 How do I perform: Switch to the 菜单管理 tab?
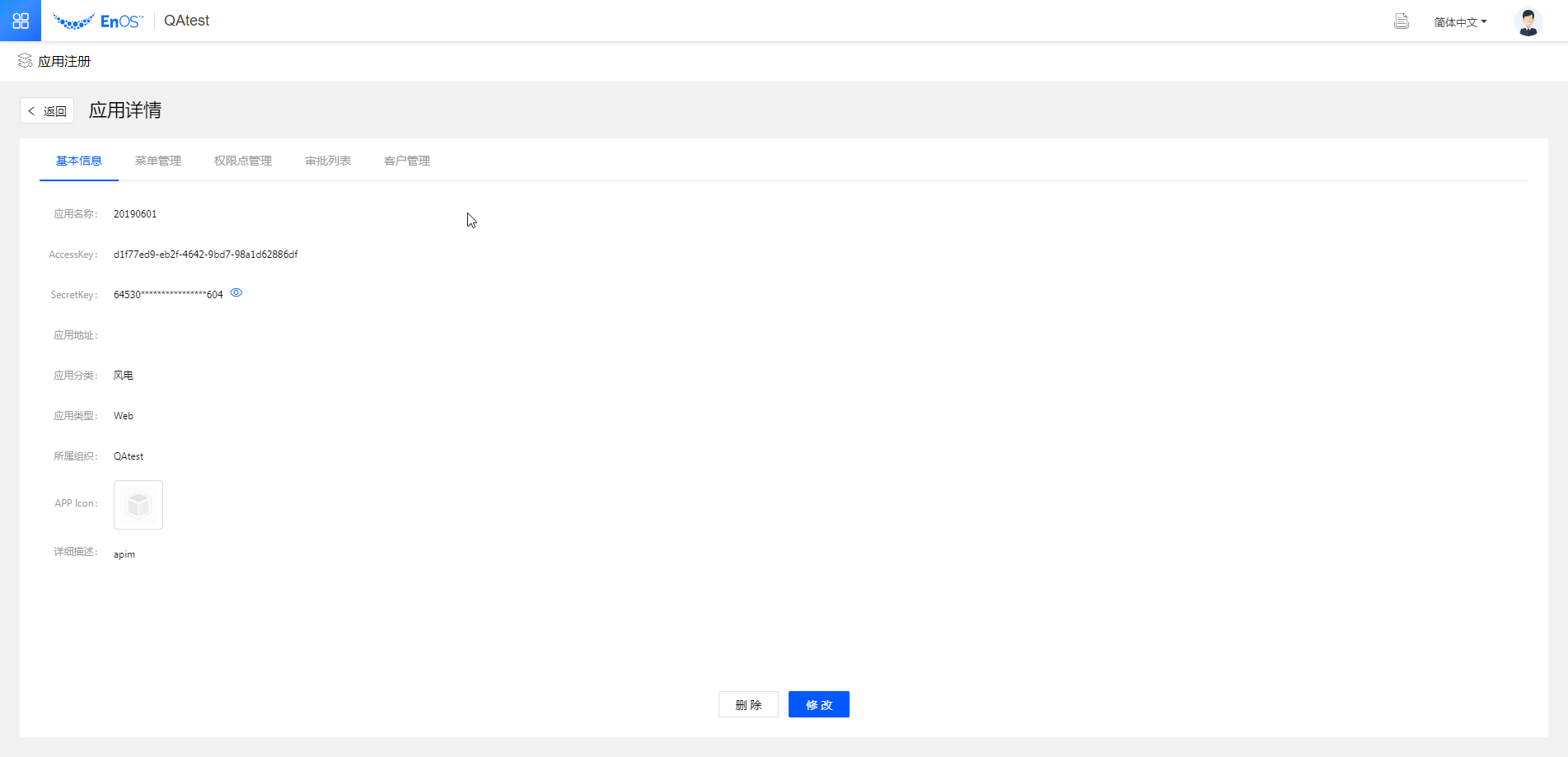tap(158, 161)
